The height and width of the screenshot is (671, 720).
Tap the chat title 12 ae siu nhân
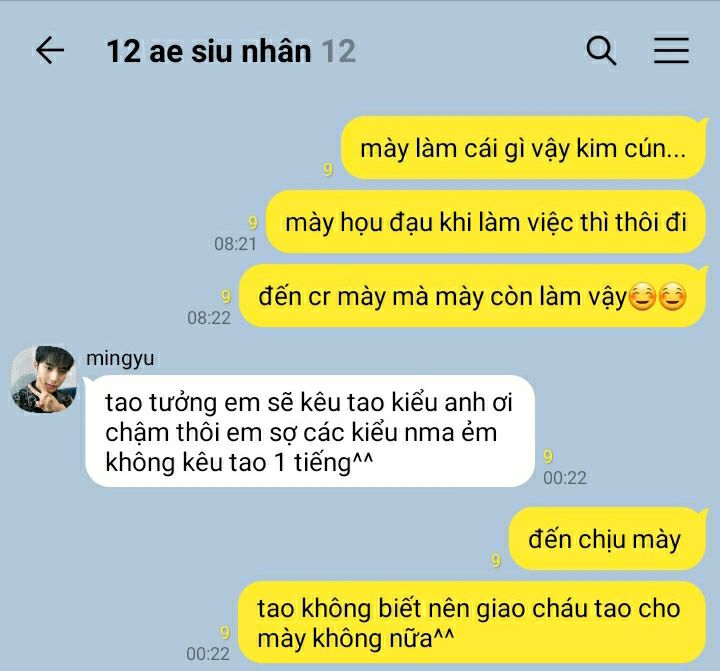pos(209,51)
